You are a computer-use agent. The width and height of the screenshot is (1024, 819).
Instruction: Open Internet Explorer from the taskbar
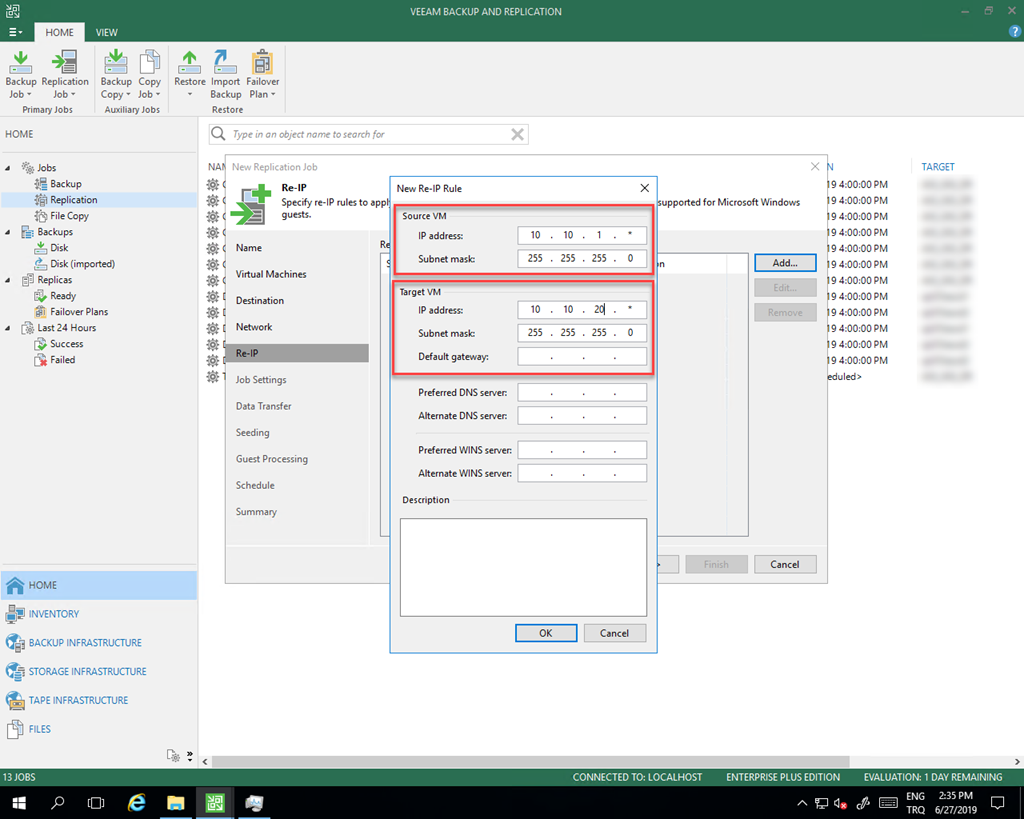coord(136,803)
